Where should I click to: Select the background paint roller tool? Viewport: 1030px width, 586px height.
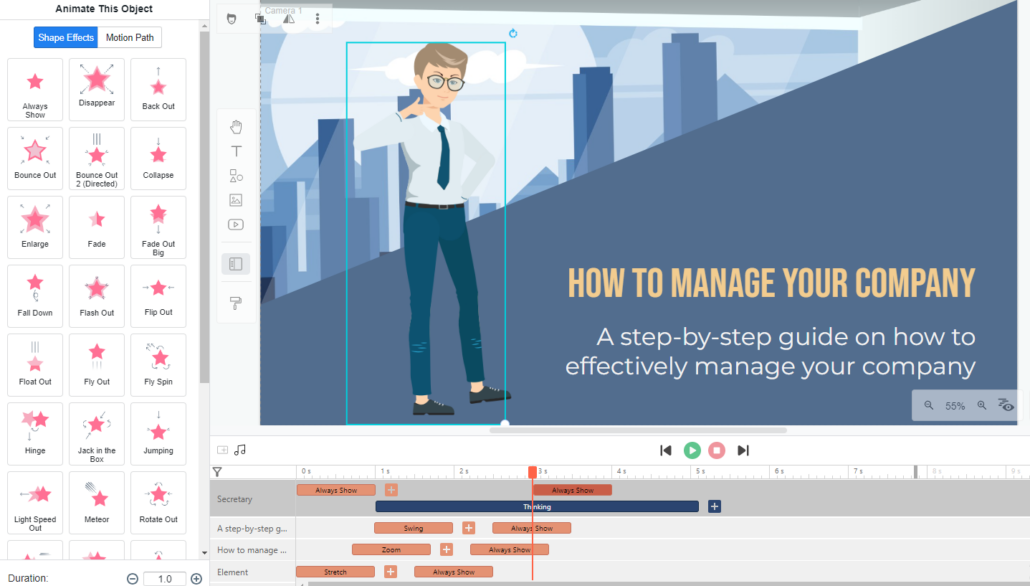coord(236,302)
